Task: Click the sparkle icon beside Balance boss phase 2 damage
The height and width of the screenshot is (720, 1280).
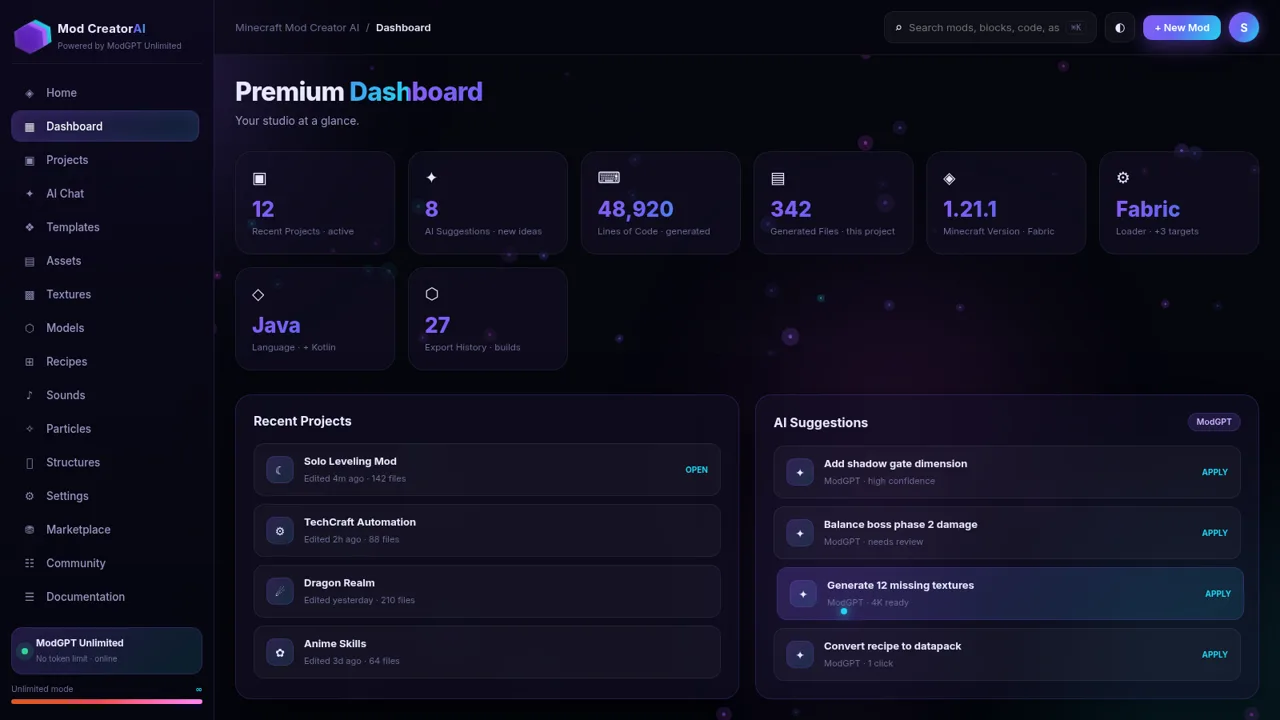Action: (800, 533)
